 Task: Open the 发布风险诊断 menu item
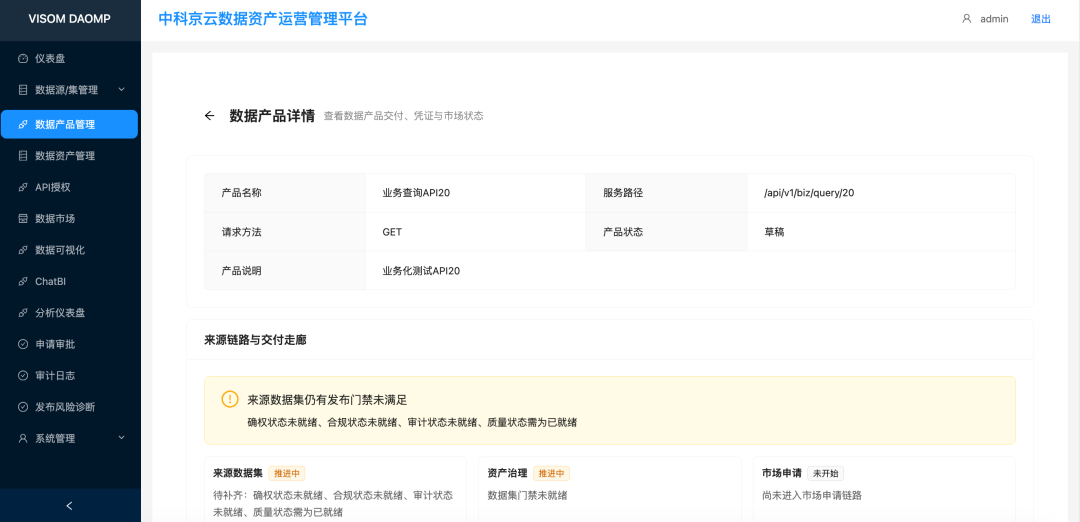point(70,406)
